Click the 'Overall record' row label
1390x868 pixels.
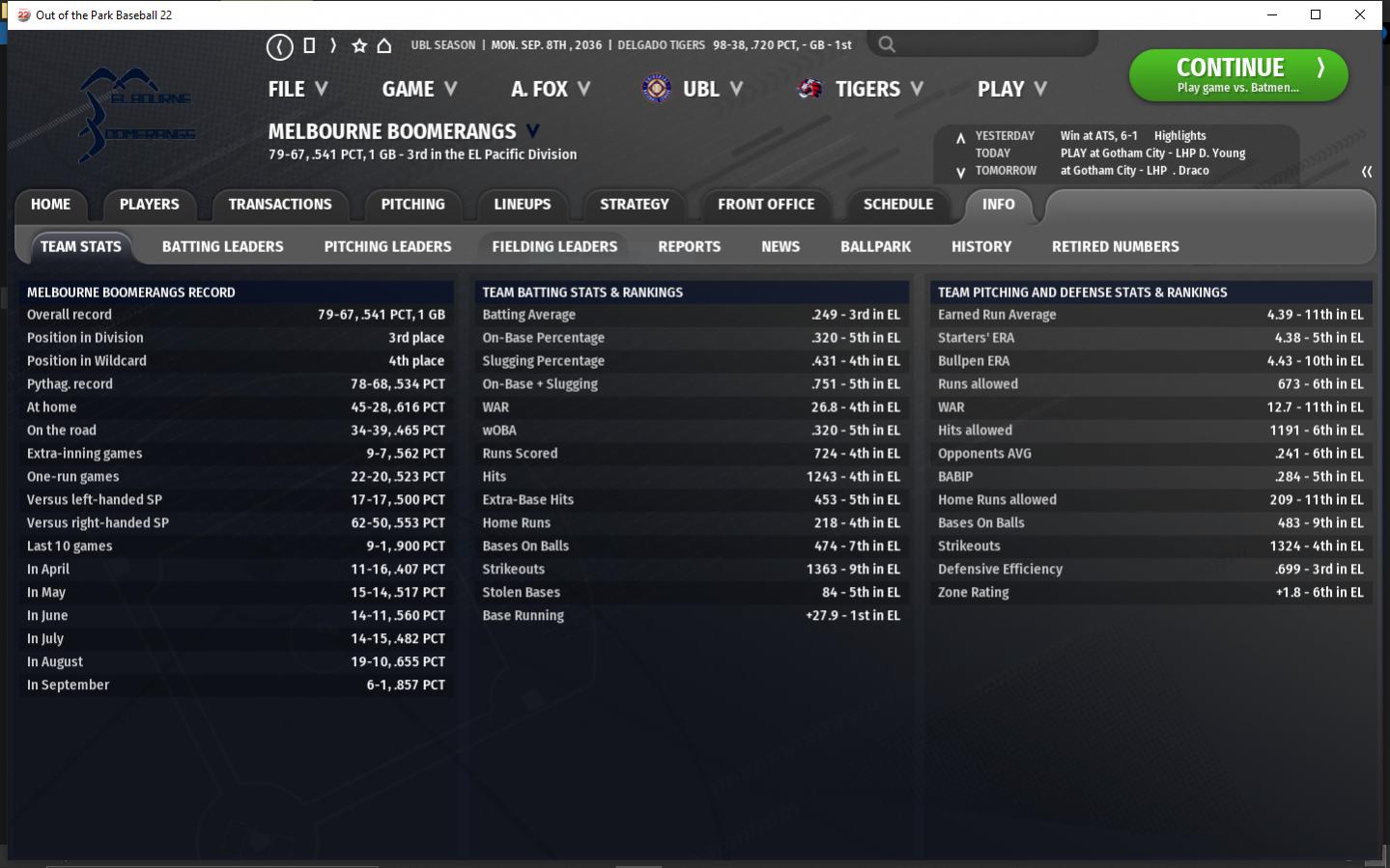pyautogui.click(x=70, y=315)
